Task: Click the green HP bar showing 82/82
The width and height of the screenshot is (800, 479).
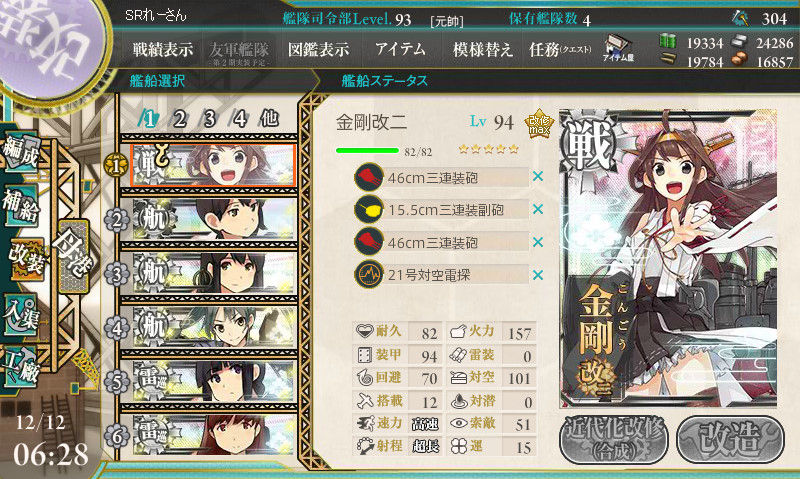Action: click(367, 151)
